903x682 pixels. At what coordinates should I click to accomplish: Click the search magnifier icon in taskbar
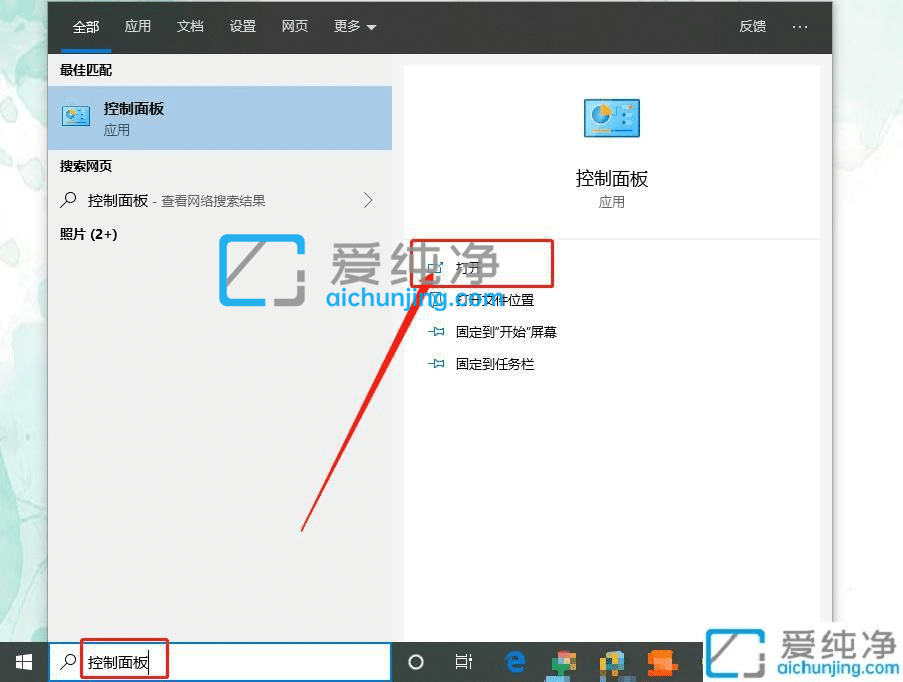(x=68, y=662)
